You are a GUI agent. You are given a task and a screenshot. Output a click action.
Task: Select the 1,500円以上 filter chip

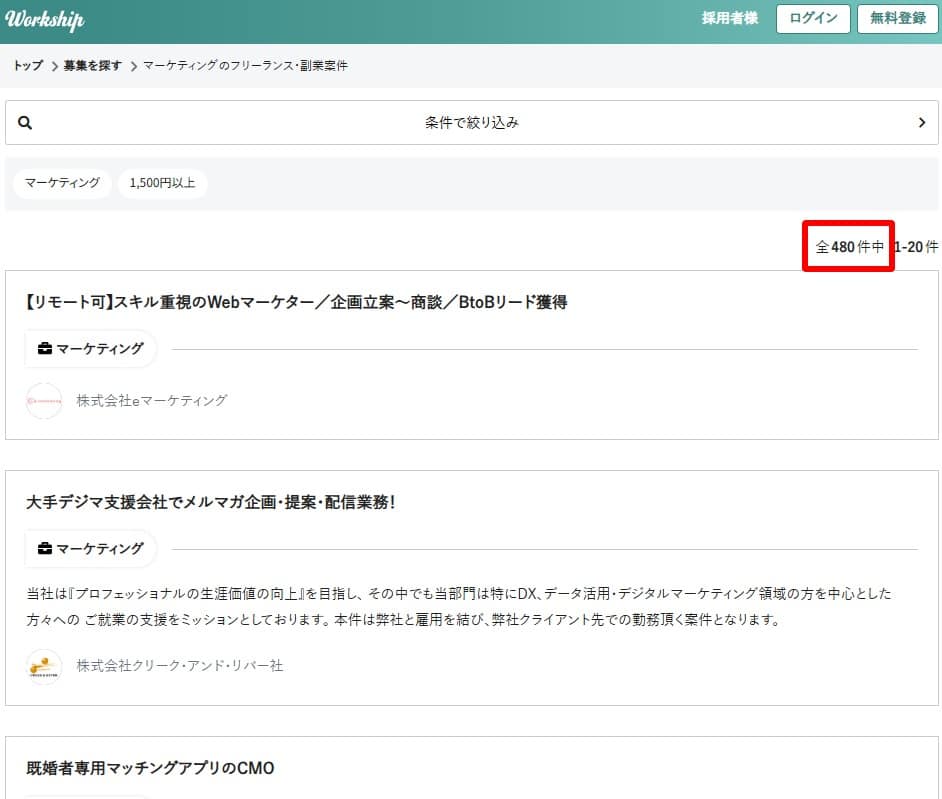162,184
